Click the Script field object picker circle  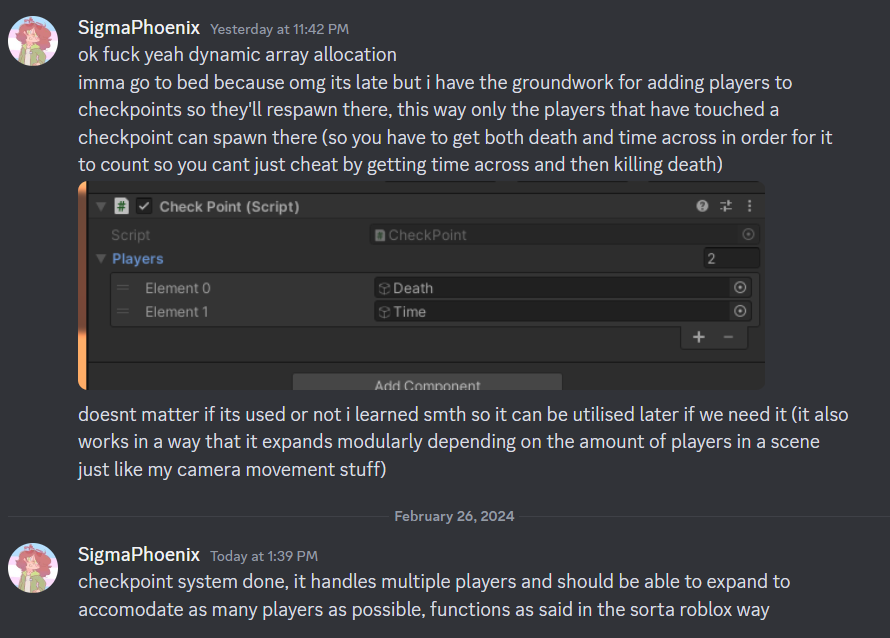[748, 234]
